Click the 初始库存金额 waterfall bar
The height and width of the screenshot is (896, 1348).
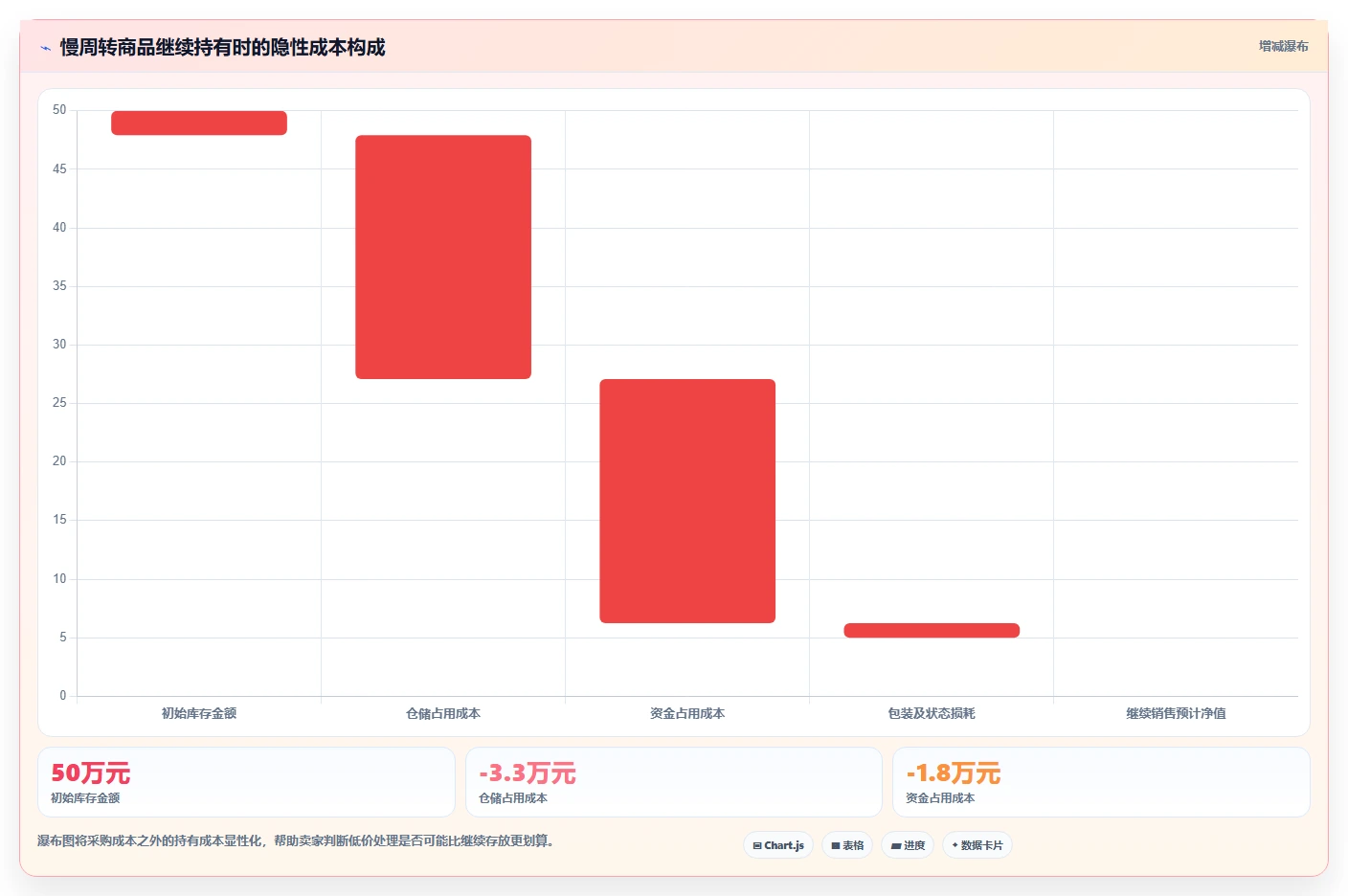point(199,123)
